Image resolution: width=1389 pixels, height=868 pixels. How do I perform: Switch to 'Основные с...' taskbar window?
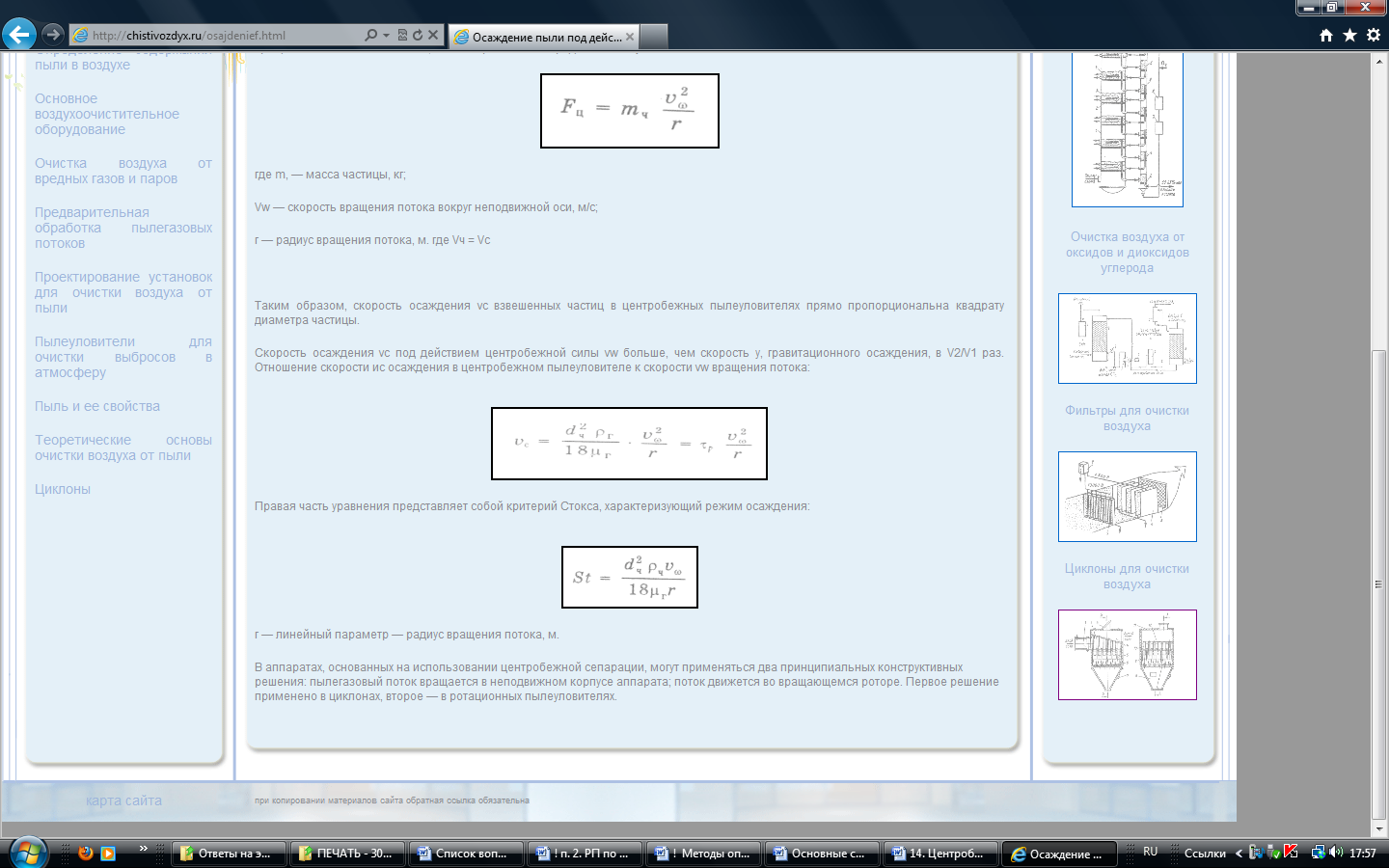(x=822, y=853)
